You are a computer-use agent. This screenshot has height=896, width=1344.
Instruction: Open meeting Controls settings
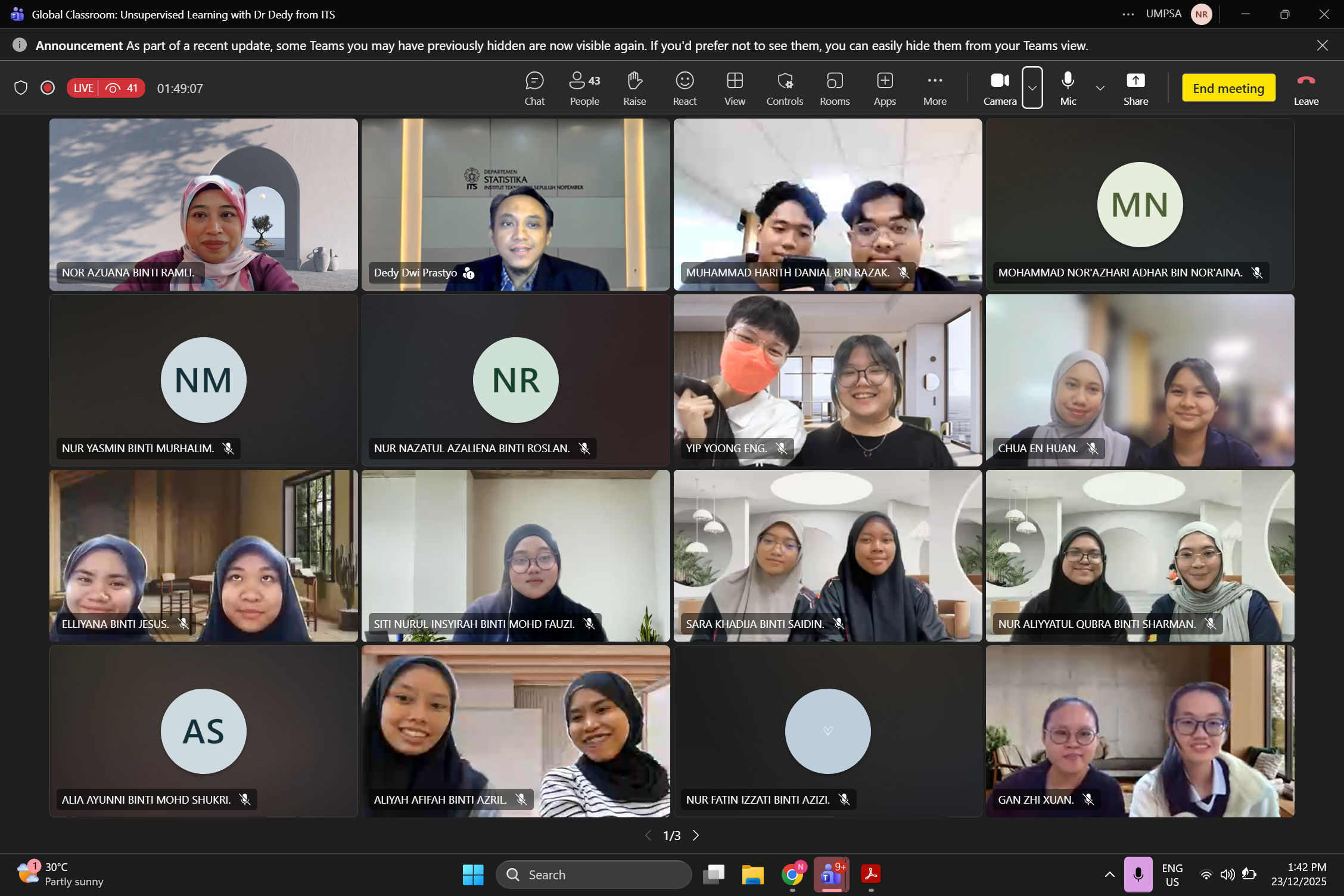(785, 88)
